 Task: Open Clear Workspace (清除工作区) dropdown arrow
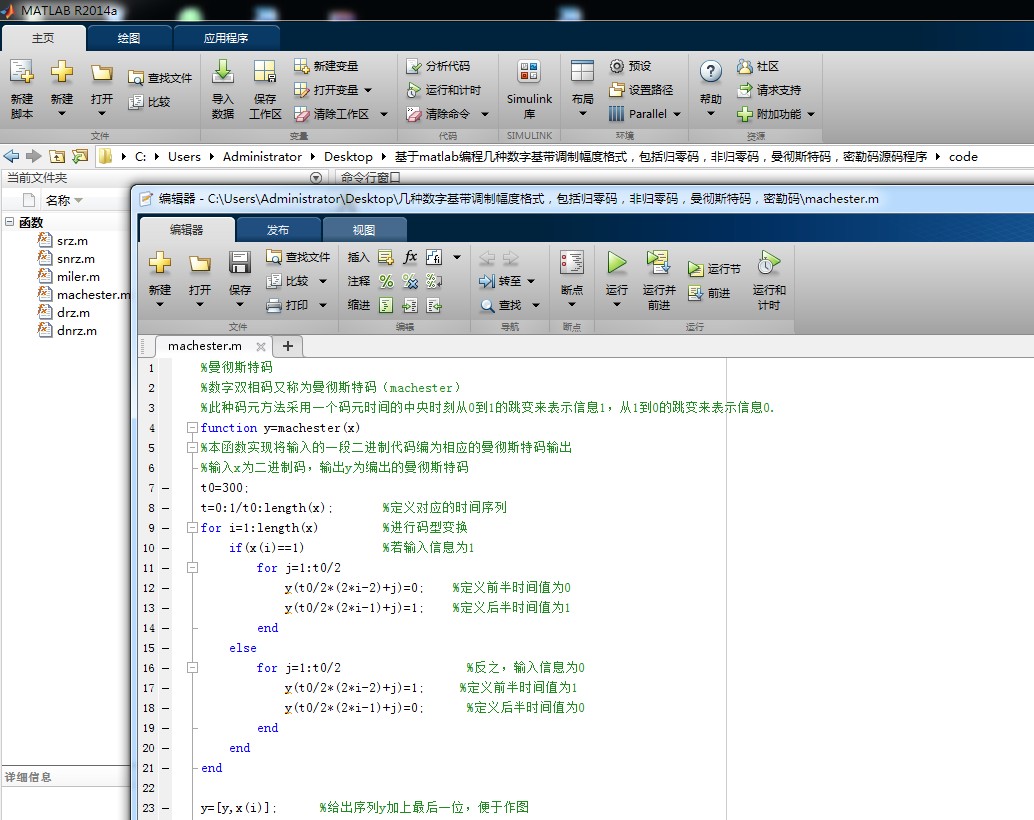384,114
